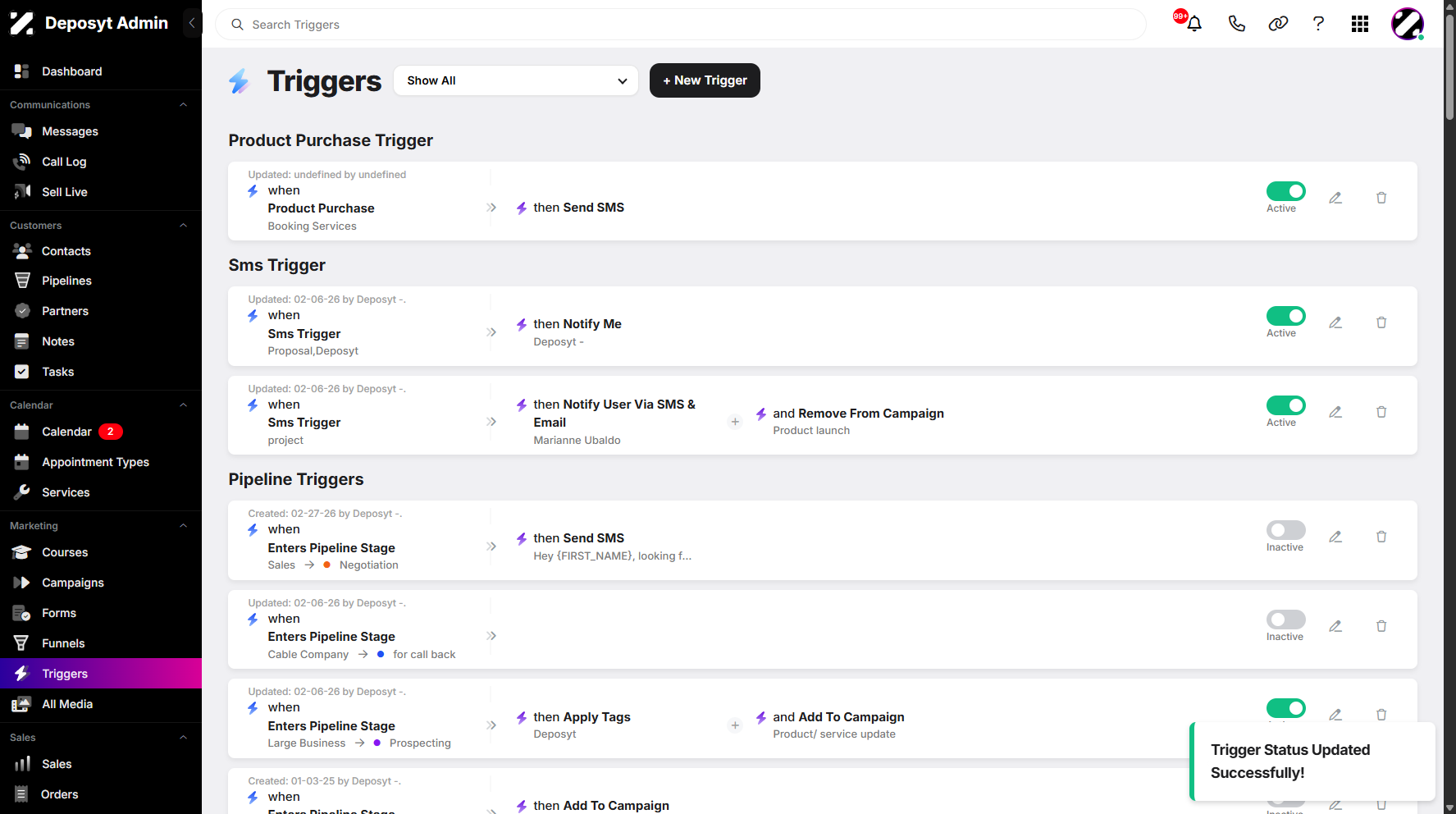Edit the Notify Me trigger with pencil icon
Image resolution: width=1456 pixels, height=814 pixels.
[1335, 322]
